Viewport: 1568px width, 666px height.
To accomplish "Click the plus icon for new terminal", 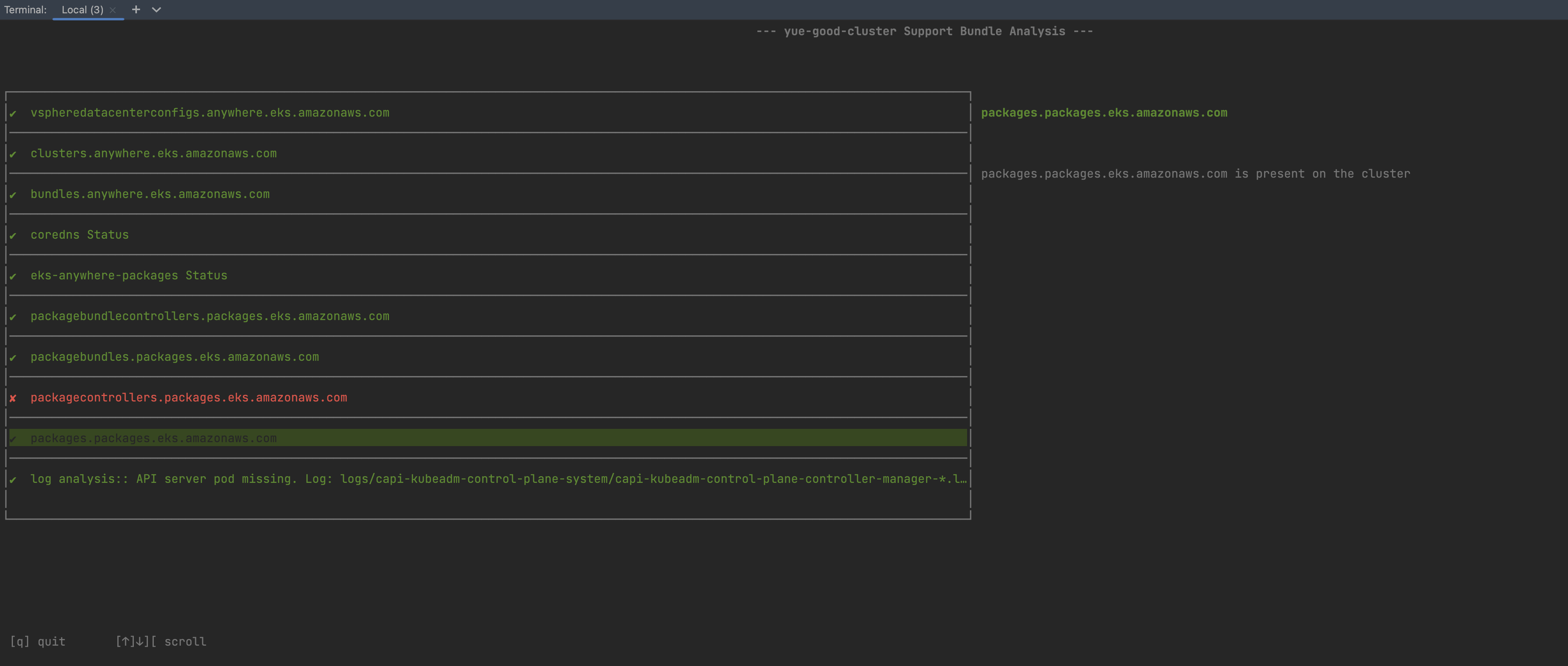I will coord(136,10).
